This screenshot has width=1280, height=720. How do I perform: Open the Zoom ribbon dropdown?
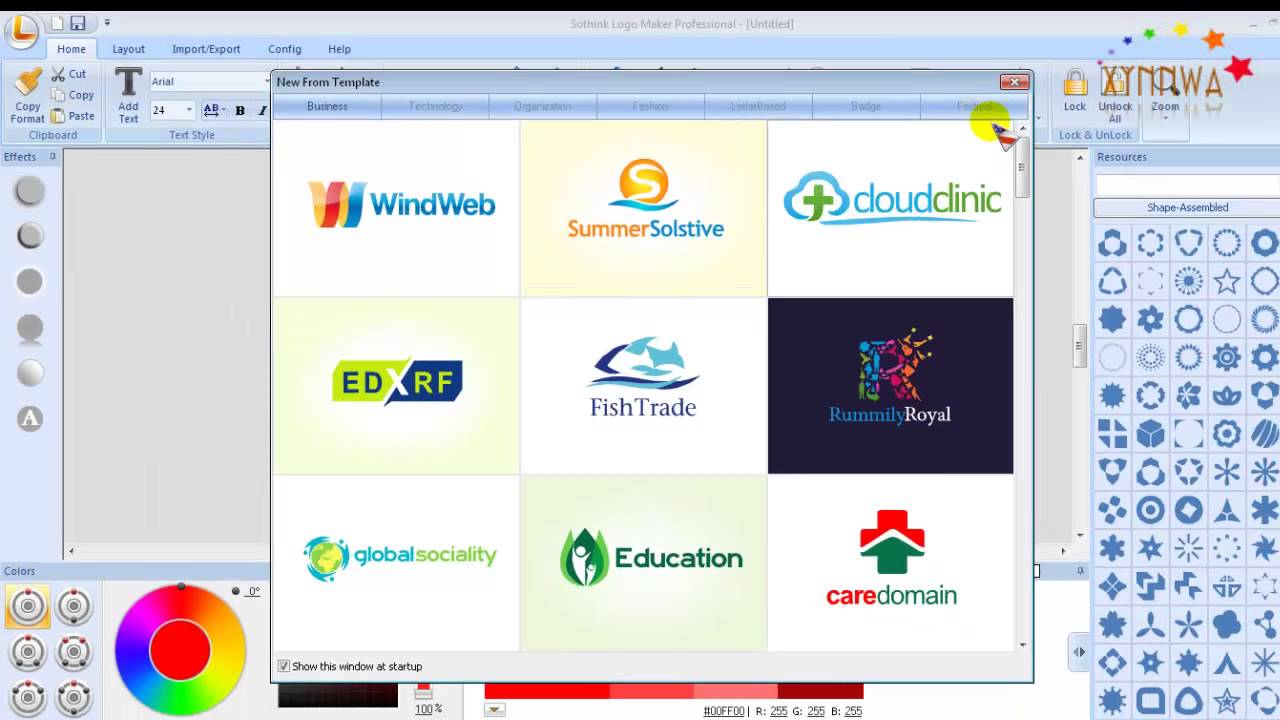pos(1165,96)
